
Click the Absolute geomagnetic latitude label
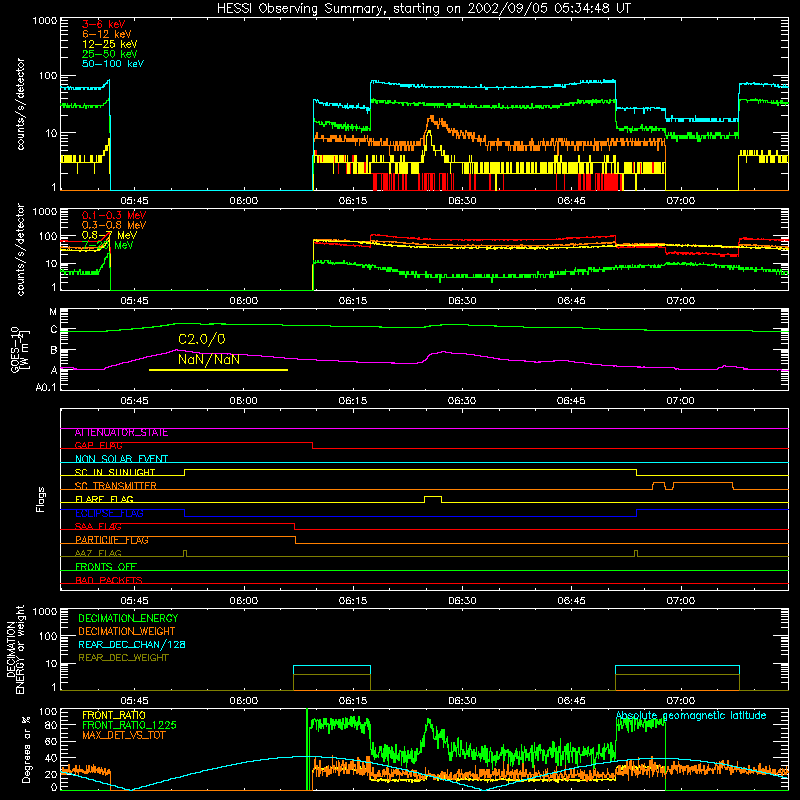[x=691, y=716]
